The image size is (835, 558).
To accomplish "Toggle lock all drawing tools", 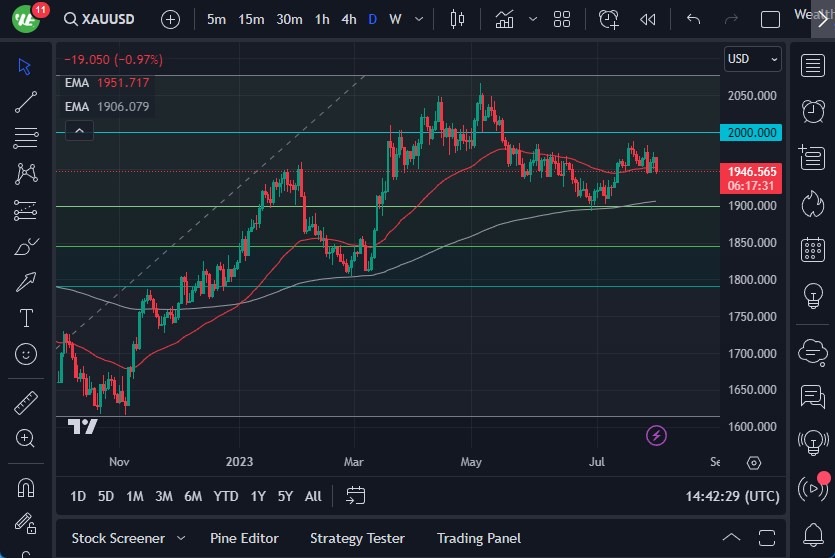I will (26, 524).
